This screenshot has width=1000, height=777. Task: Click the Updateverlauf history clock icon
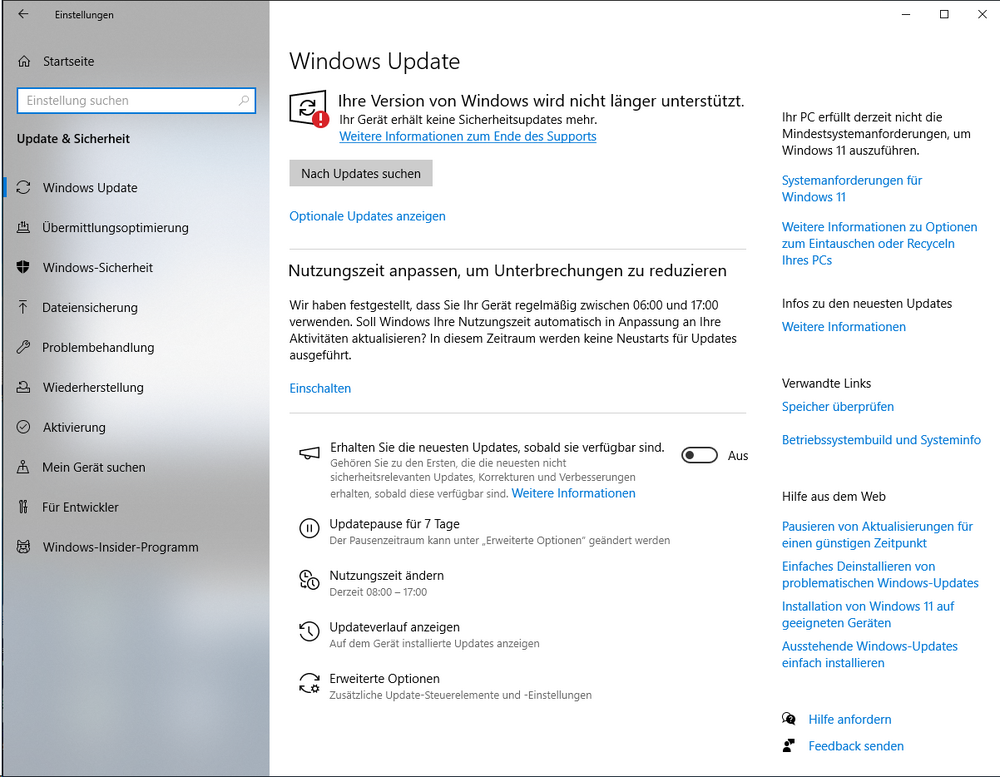(309, 632)
